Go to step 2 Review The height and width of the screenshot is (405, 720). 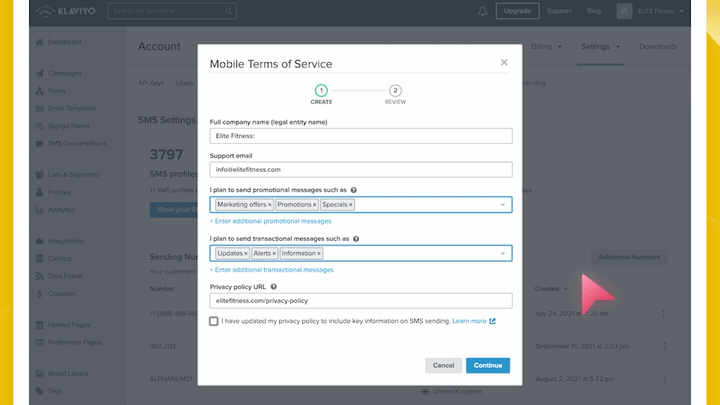[395, 94]
